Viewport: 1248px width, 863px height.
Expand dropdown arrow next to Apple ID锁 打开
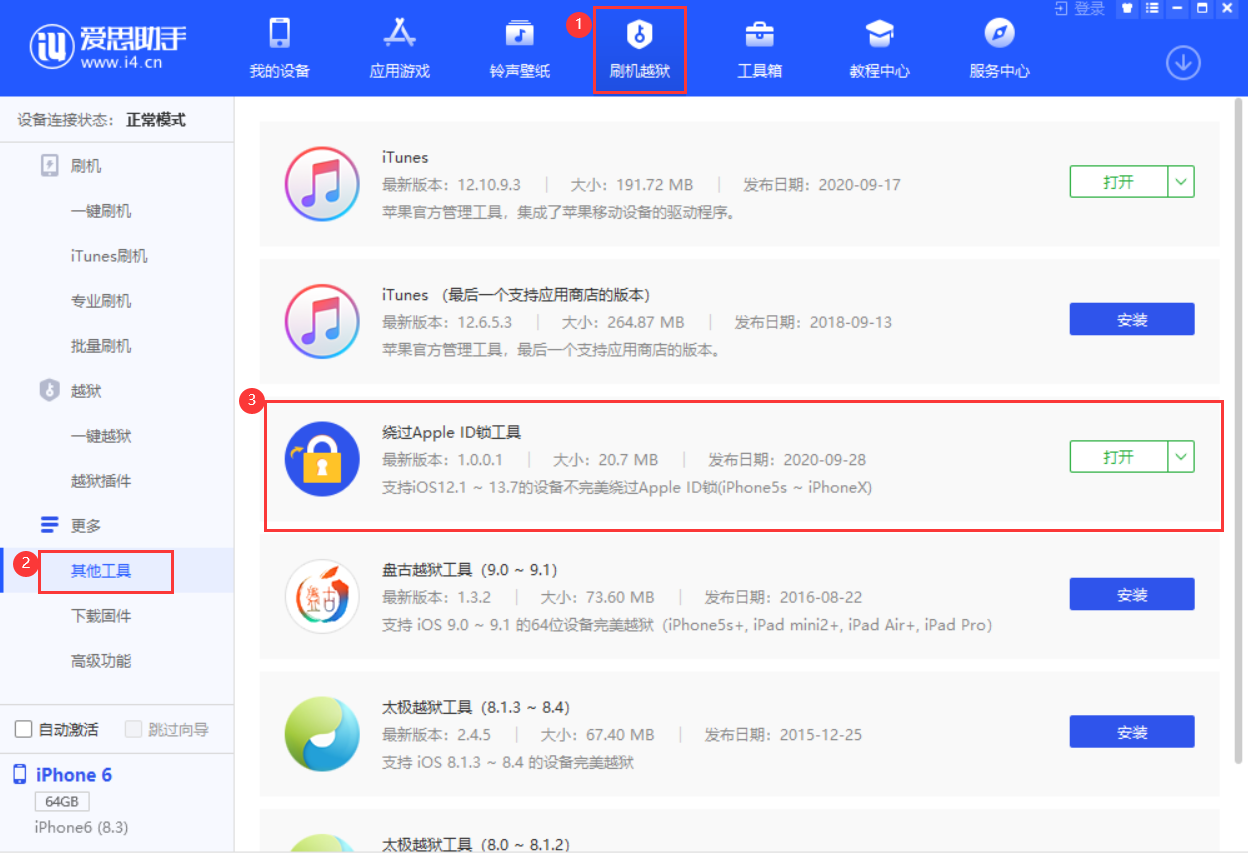pos(1181,457)
